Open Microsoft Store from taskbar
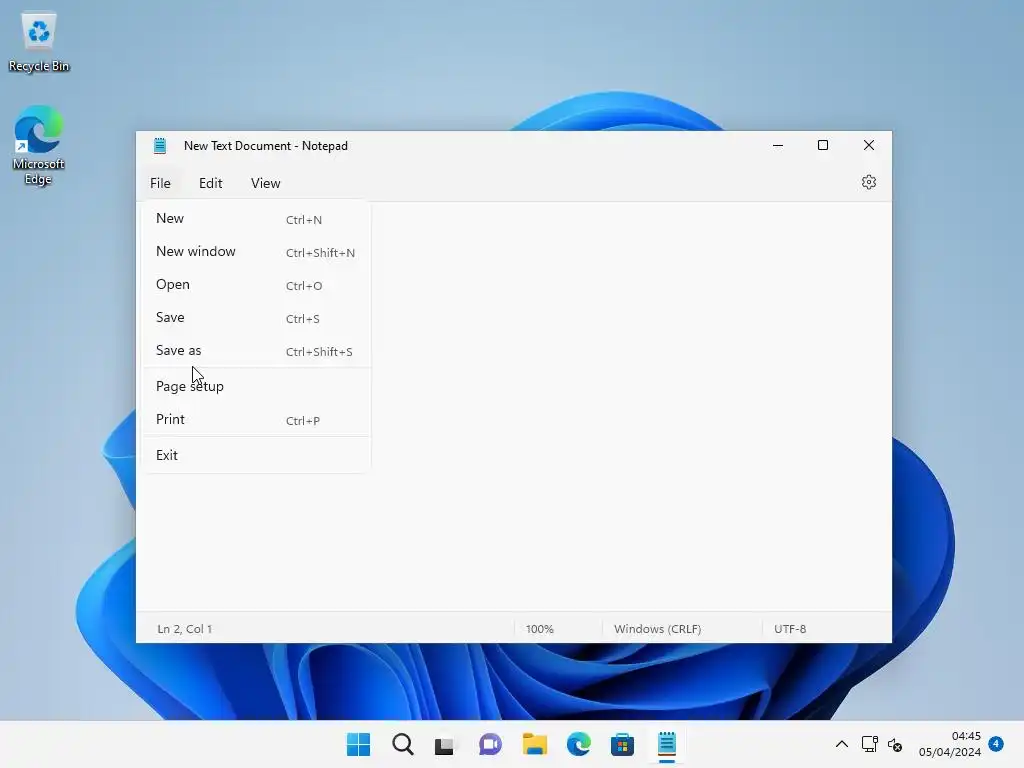This screenshot has height=768, width=1024. point(622,744)
